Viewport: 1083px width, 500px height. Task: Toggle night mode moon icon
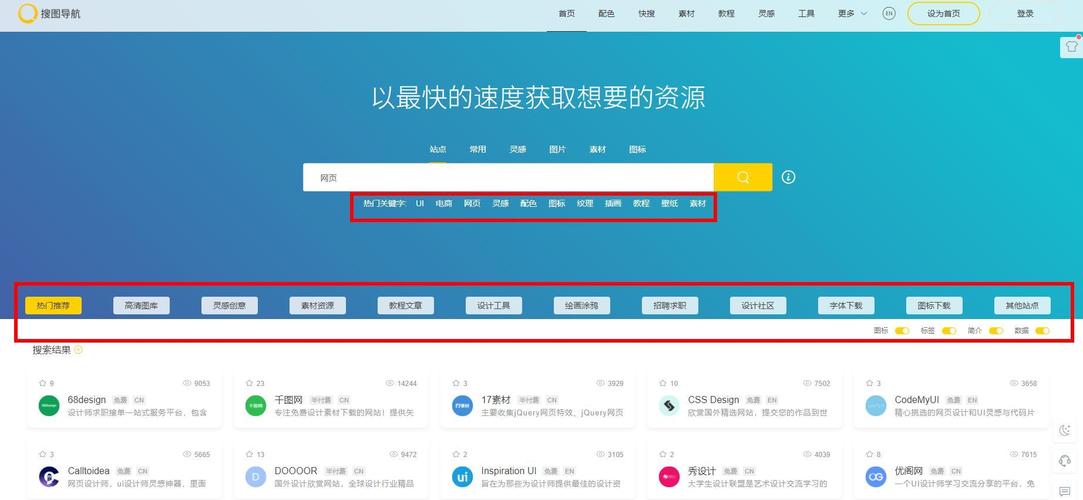tap(1065, 430)
